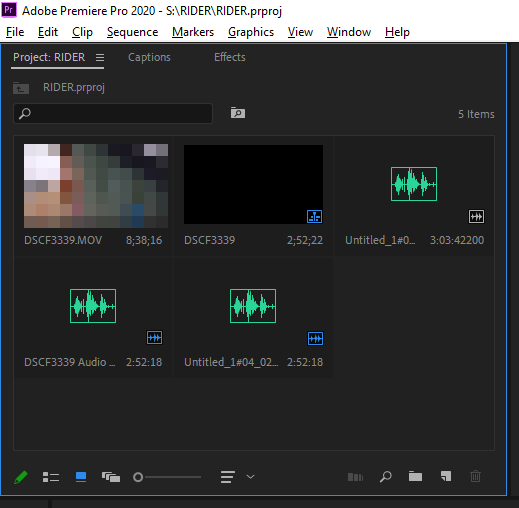The height and width of the screenshot is (508, 519).
Task: Open the File menu
Action: [15, 32]
